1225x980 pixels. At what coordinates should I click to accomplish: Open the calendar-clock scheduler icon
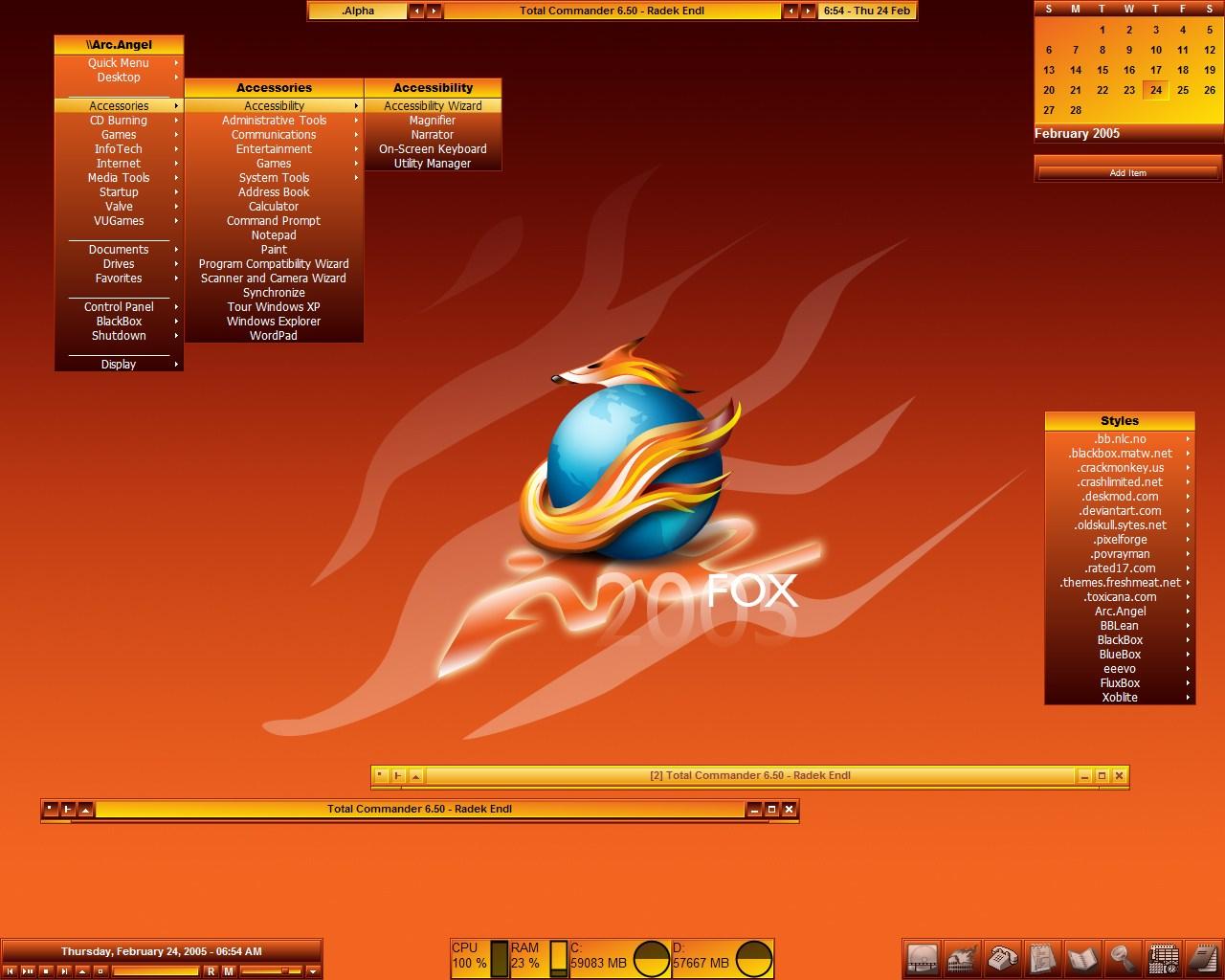[1163, 958]
